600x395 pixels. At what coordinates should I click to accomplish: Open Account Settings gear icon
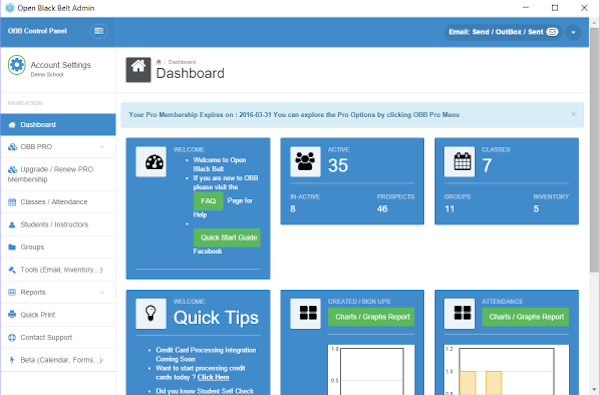click(x=17, y=65)
